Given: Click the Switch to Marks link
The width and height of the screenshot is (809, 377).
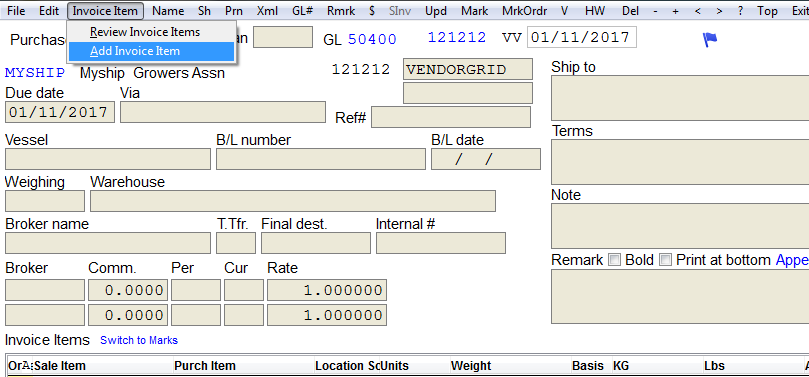Looking at the screenshot, I should click(x=139, y=340).
